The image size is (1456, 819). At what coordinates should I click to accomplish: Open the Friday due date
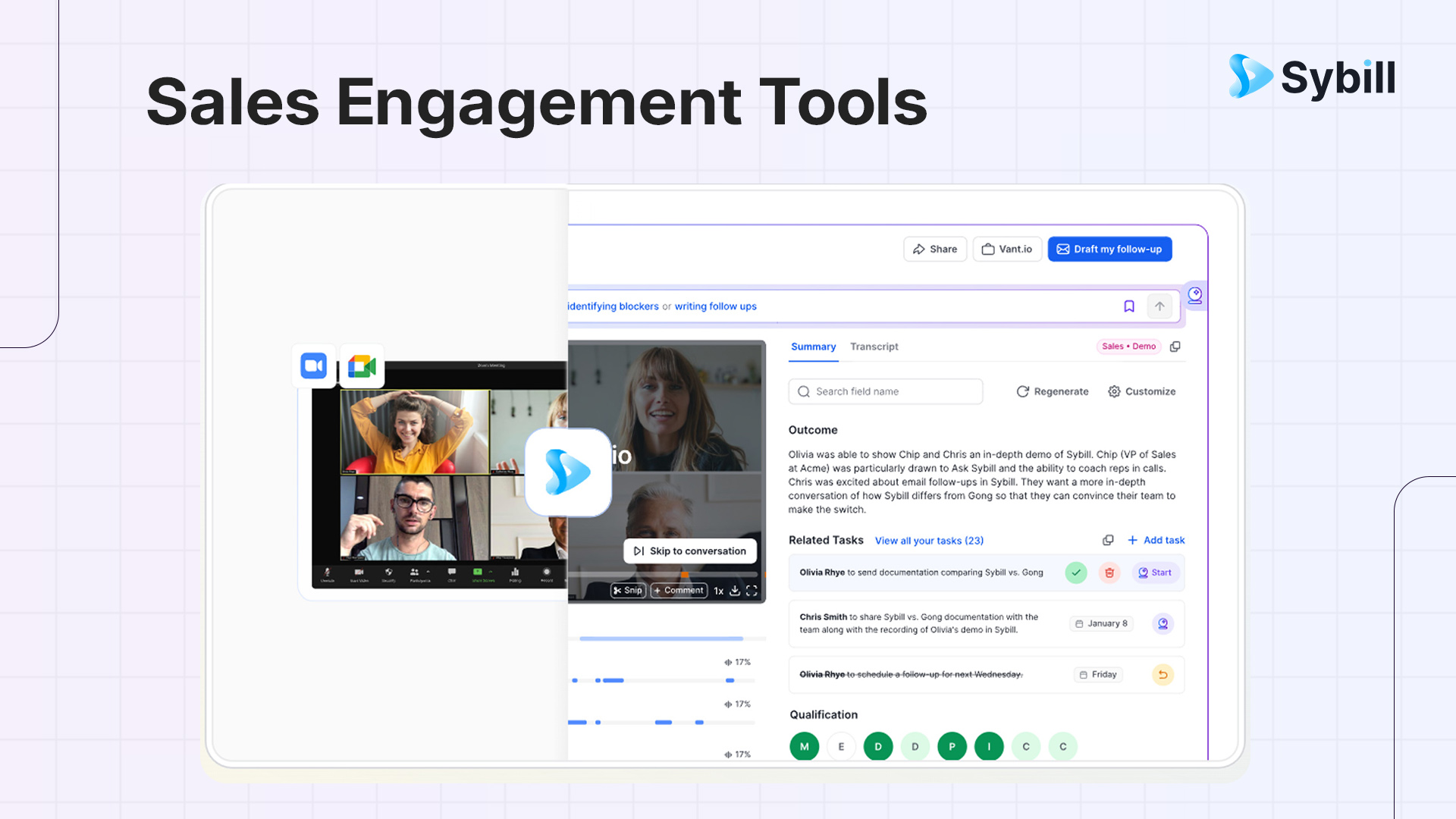1098,674
